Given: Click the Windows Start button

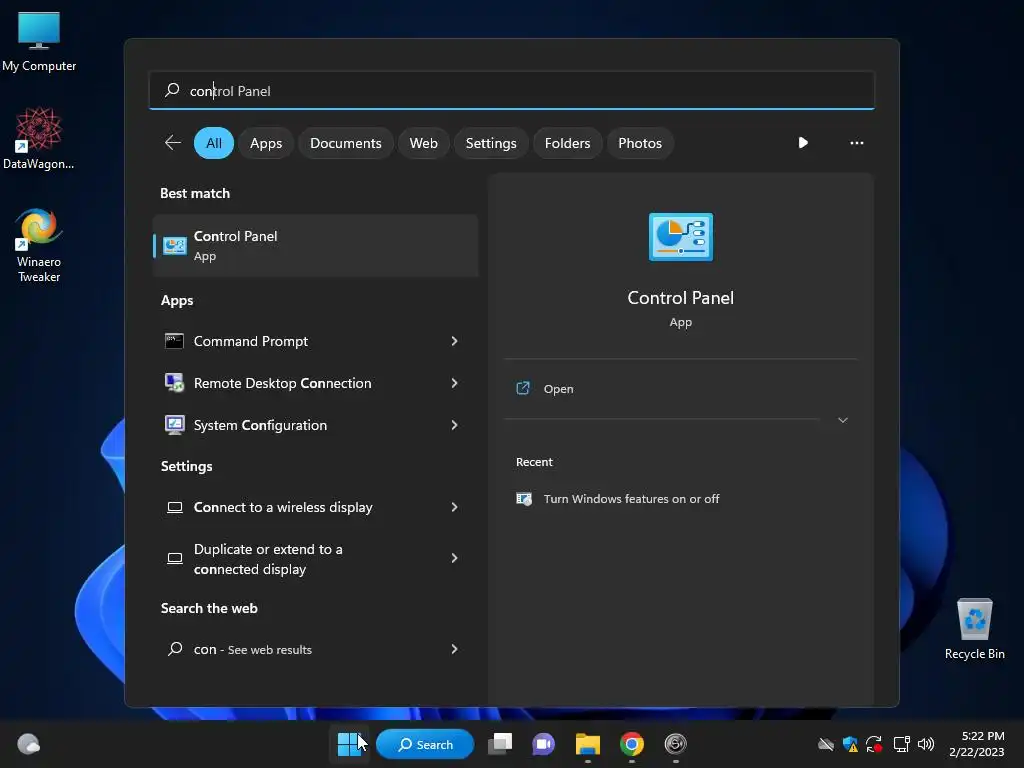Looking at the screenshot, I should pyautogui.click(x=349, y=744).
